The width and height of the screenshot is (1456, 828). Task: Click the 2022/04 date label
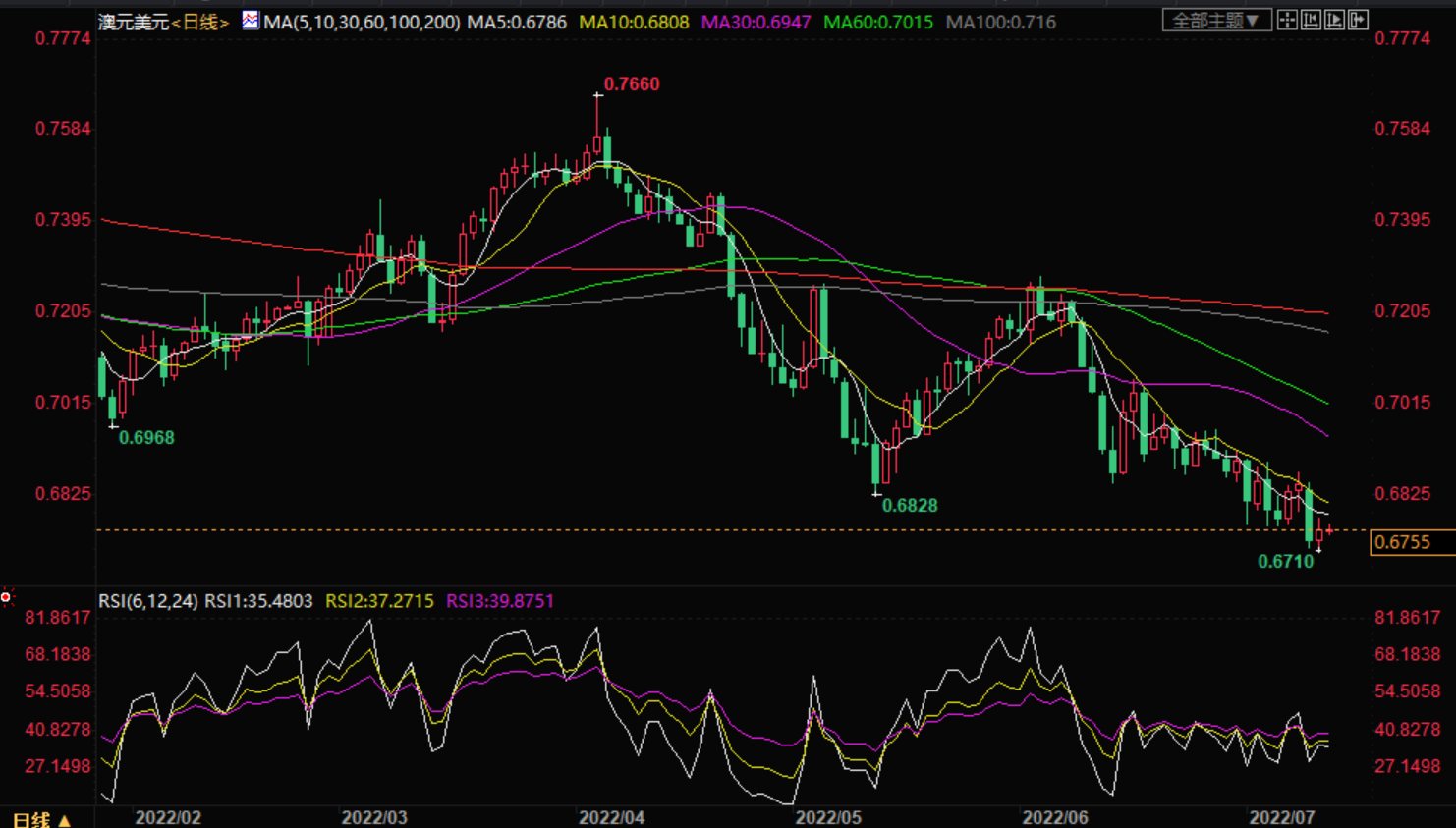pos(612,818)
